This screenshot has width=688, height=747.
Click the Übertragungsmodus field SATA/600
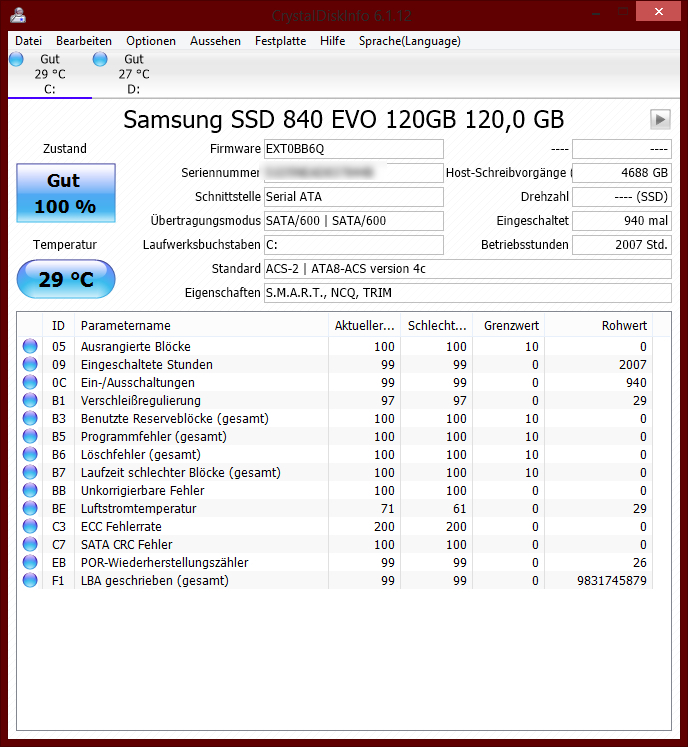click(354, 221)
